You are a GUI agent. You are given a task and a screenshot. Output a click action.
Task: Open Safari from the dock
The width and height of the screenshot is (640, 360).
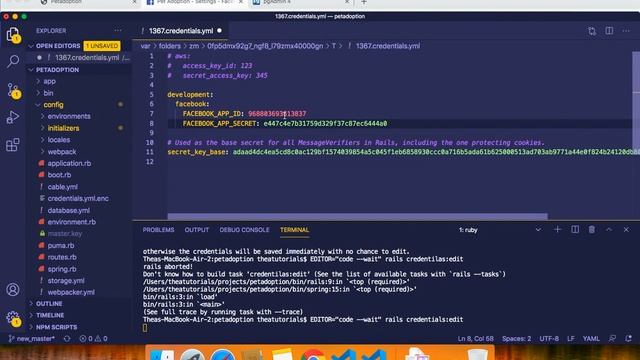pyautogui.click(x=222, y=354)
